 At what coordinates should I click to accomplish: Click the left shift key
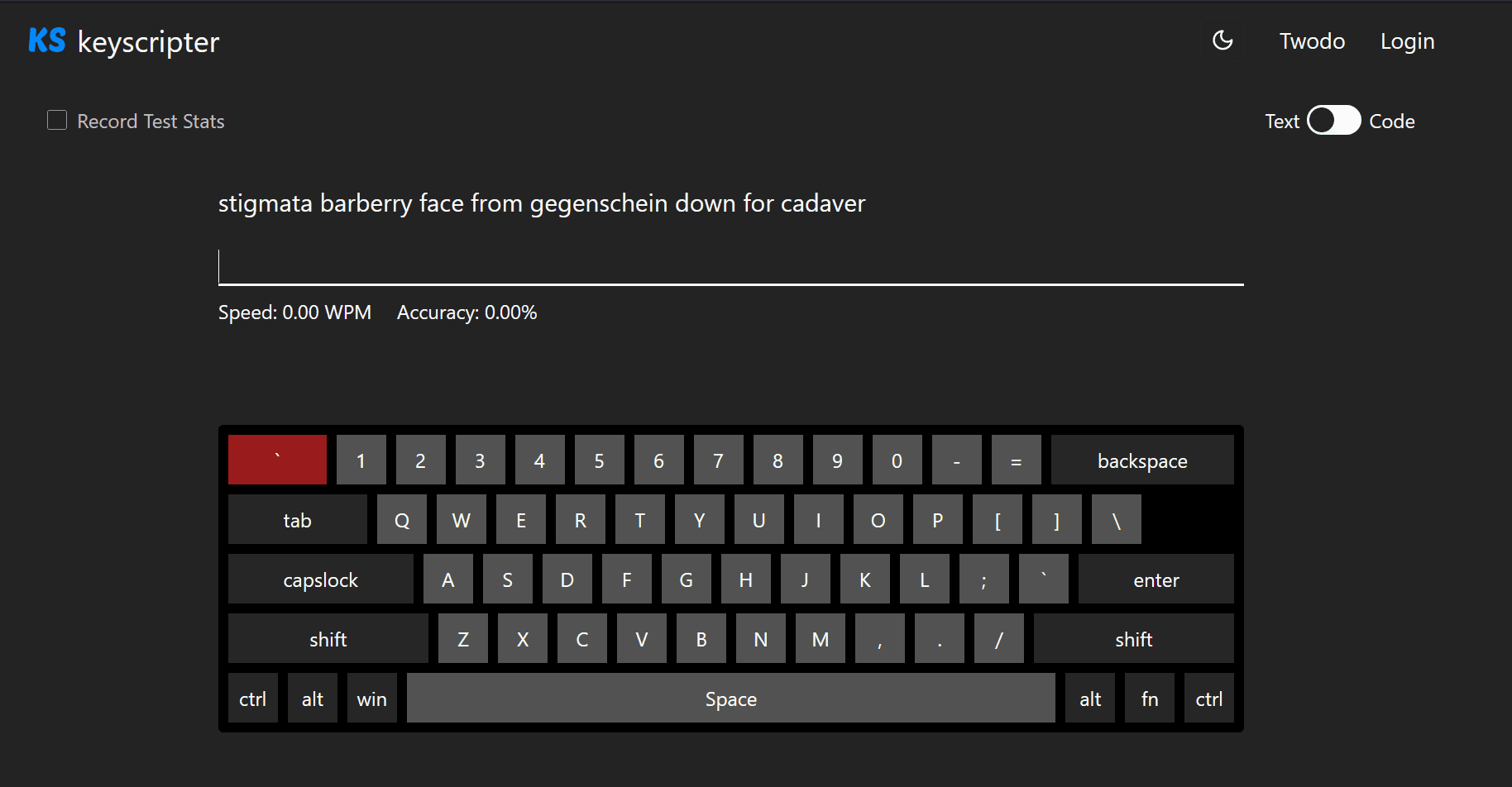point(328,639)
